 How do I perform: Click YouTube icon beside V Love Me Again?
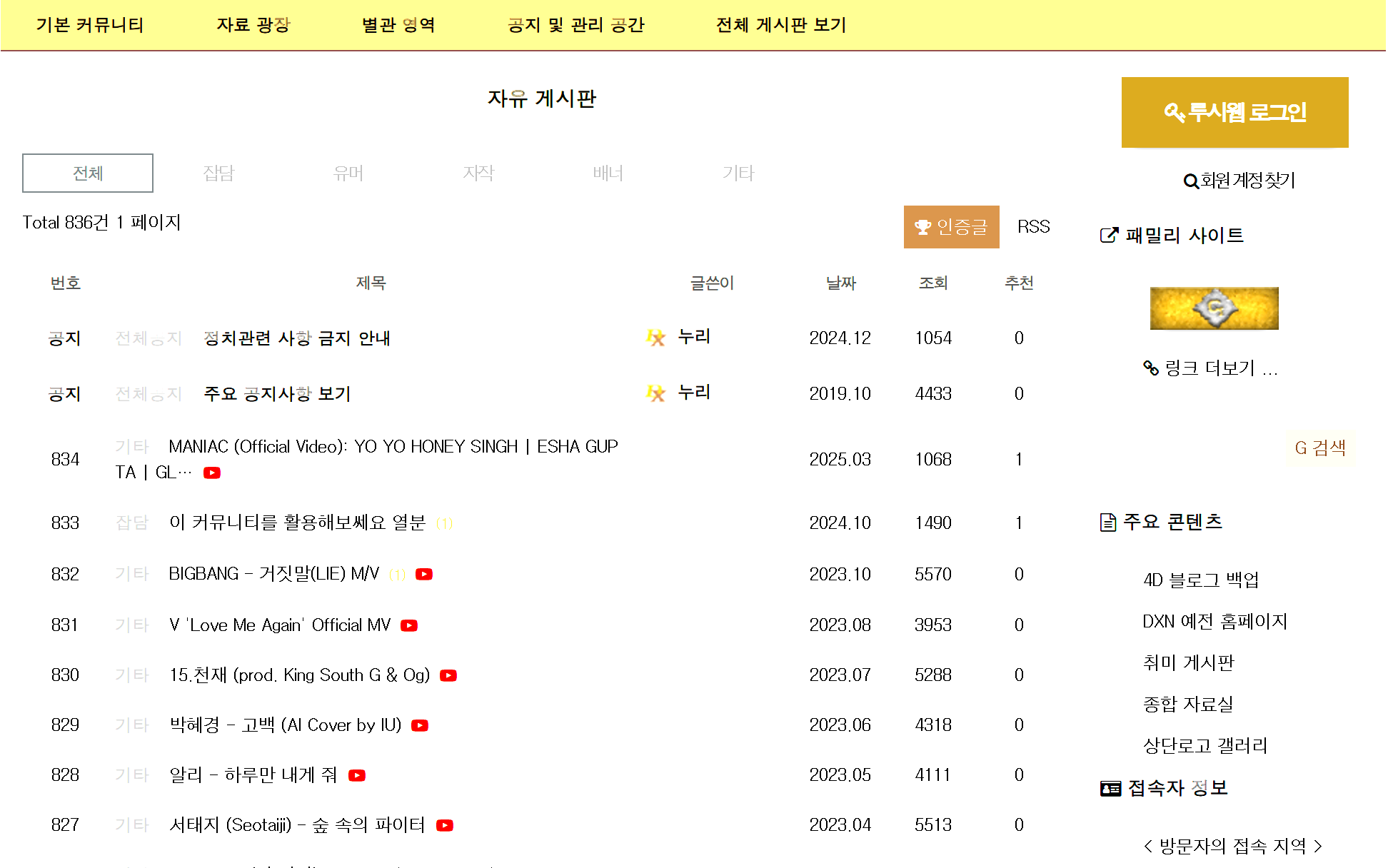click(x=409, y=625)
